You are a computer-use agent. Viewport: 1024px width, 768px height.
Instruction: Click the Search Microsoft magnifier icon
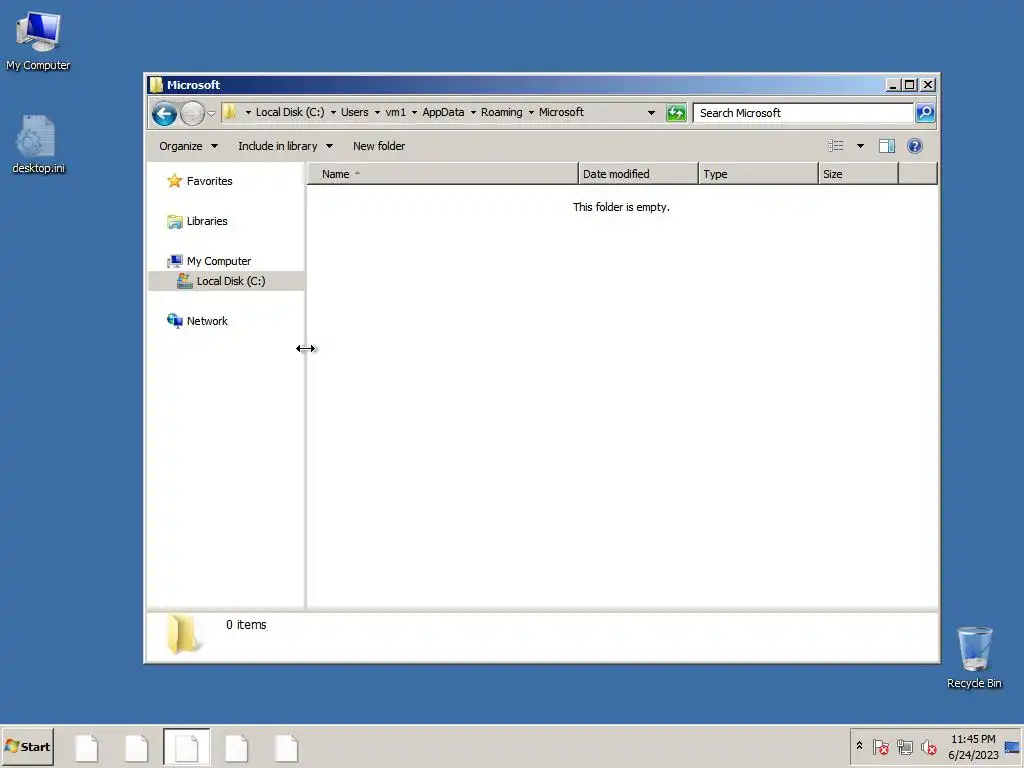(x=925, y=113)
